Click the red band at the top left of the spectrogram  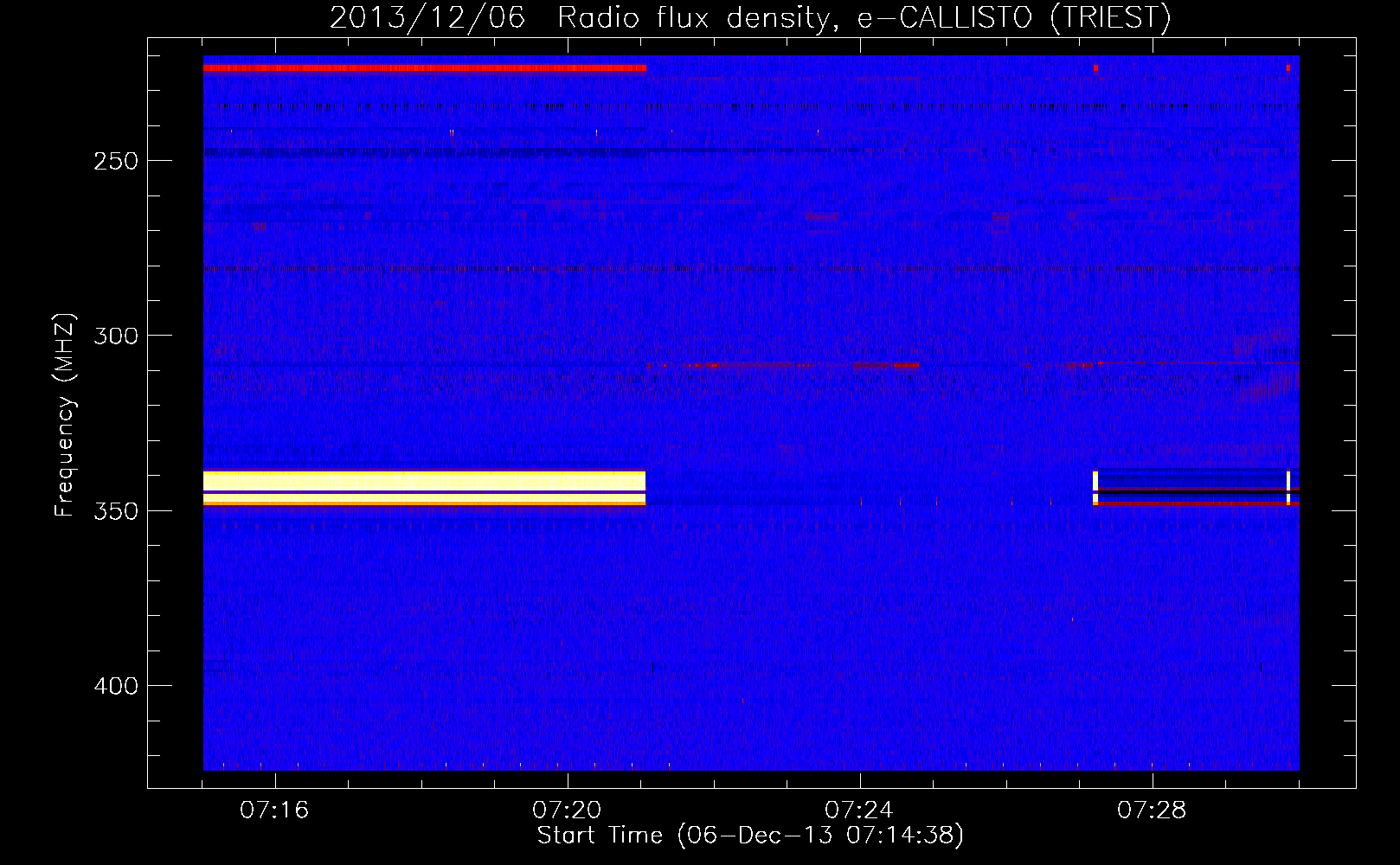425,67
